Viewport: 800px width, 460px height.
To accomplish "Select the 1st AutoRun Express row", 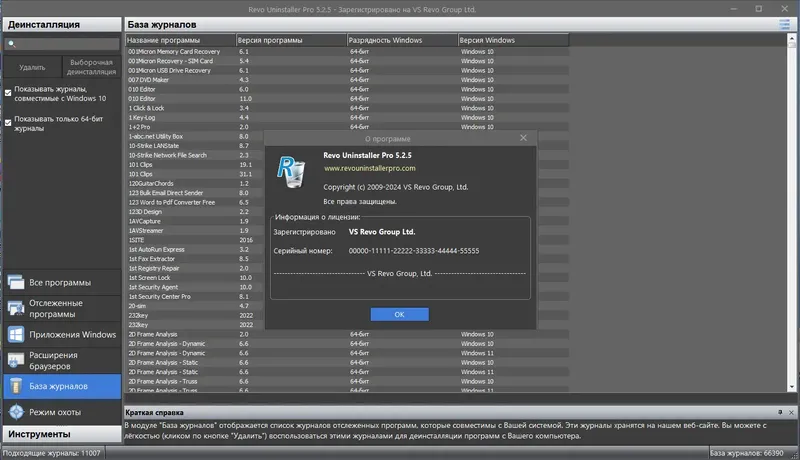I will (x=194, y=249).
